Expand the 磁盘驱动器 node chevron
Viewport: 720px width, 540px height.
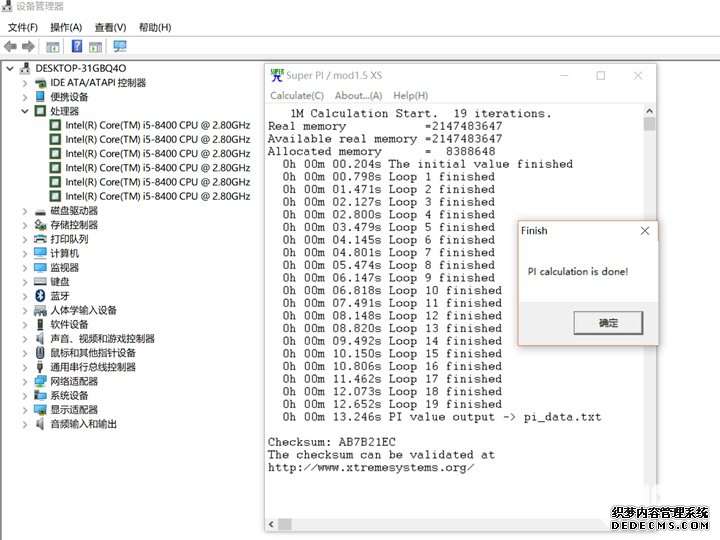(25, 211)
